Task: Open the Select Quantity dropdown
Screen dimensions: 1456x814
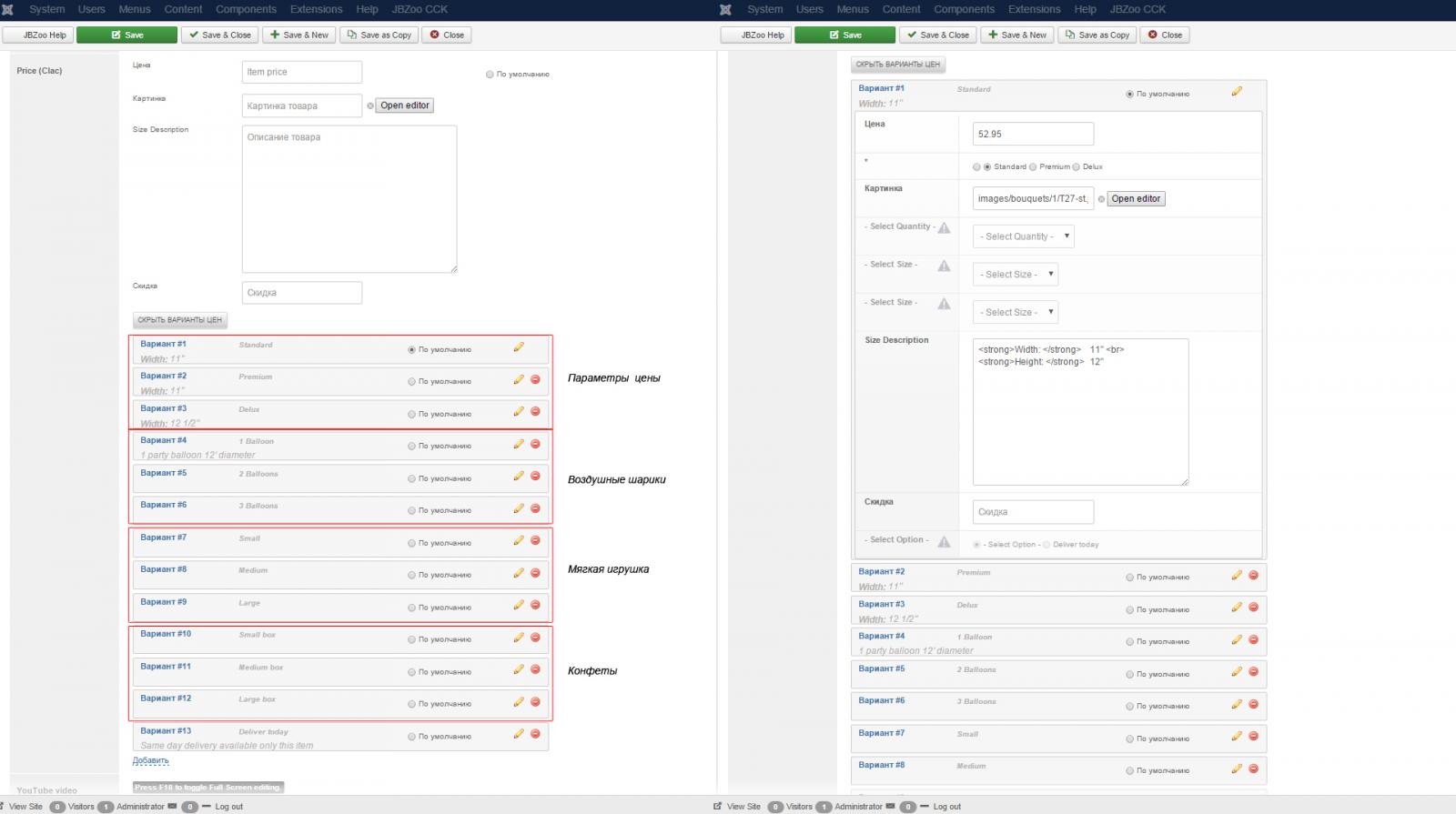Action: tap(1023, 236)
